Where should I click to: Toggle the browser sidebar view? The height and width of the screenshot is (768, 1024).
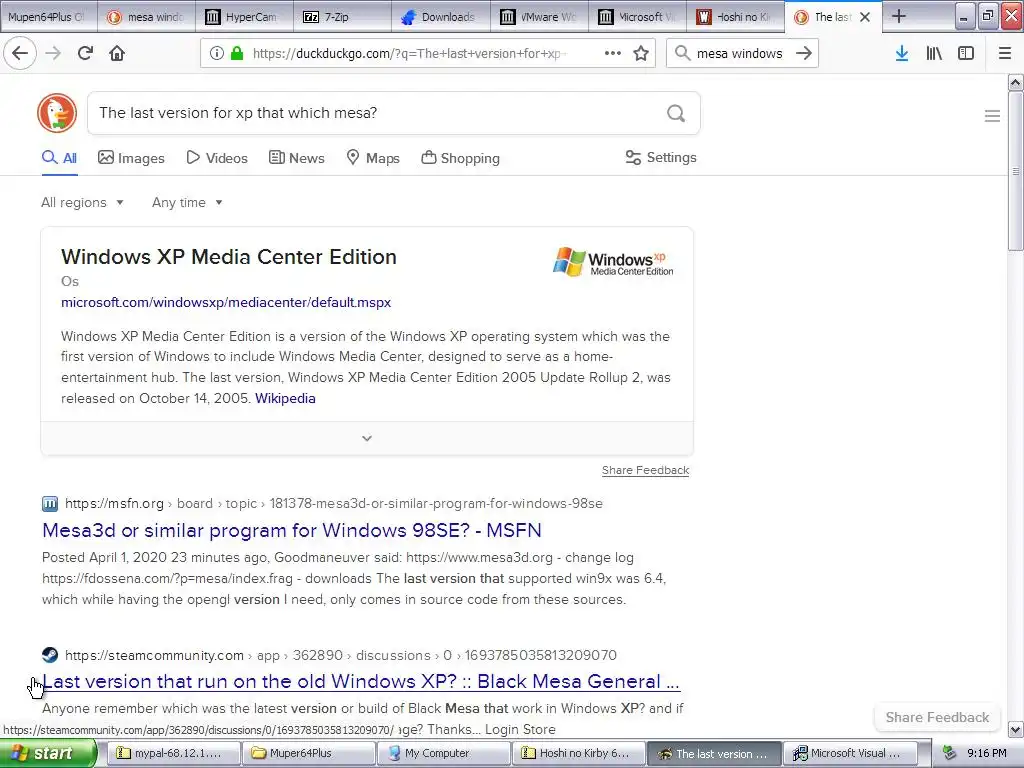(966, 53)
